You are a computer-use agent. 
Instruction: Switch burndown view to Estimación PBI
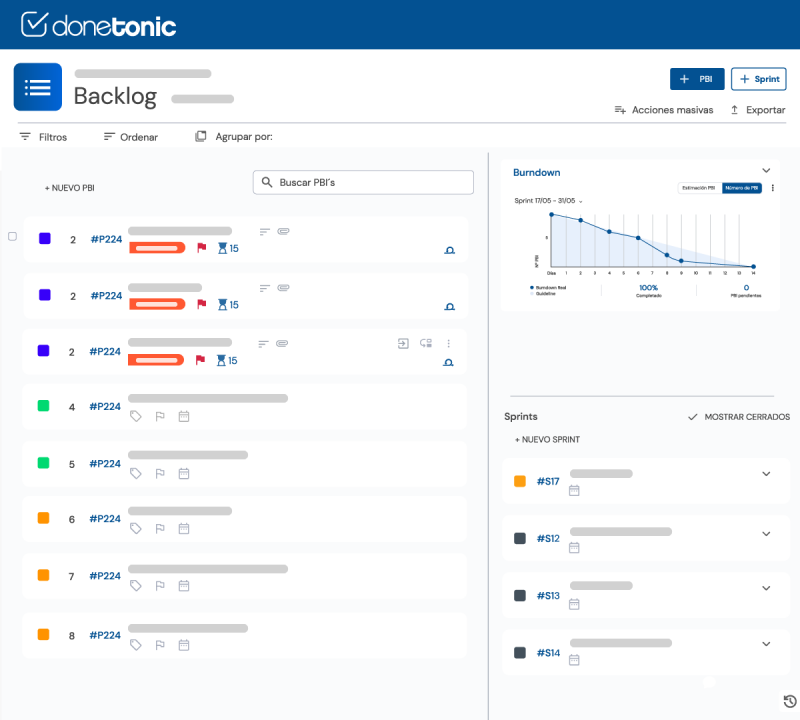(x=698, y=187)
